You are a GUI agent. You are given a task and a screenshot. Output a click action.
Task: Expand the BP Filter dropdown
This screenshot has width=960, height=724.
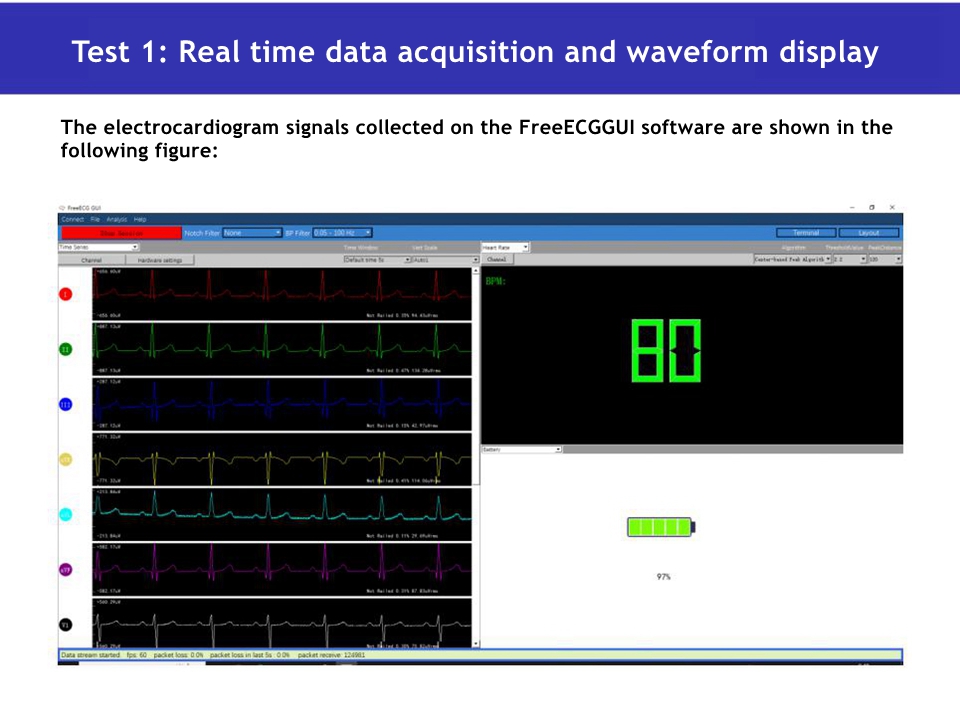[x=341, y=233]
